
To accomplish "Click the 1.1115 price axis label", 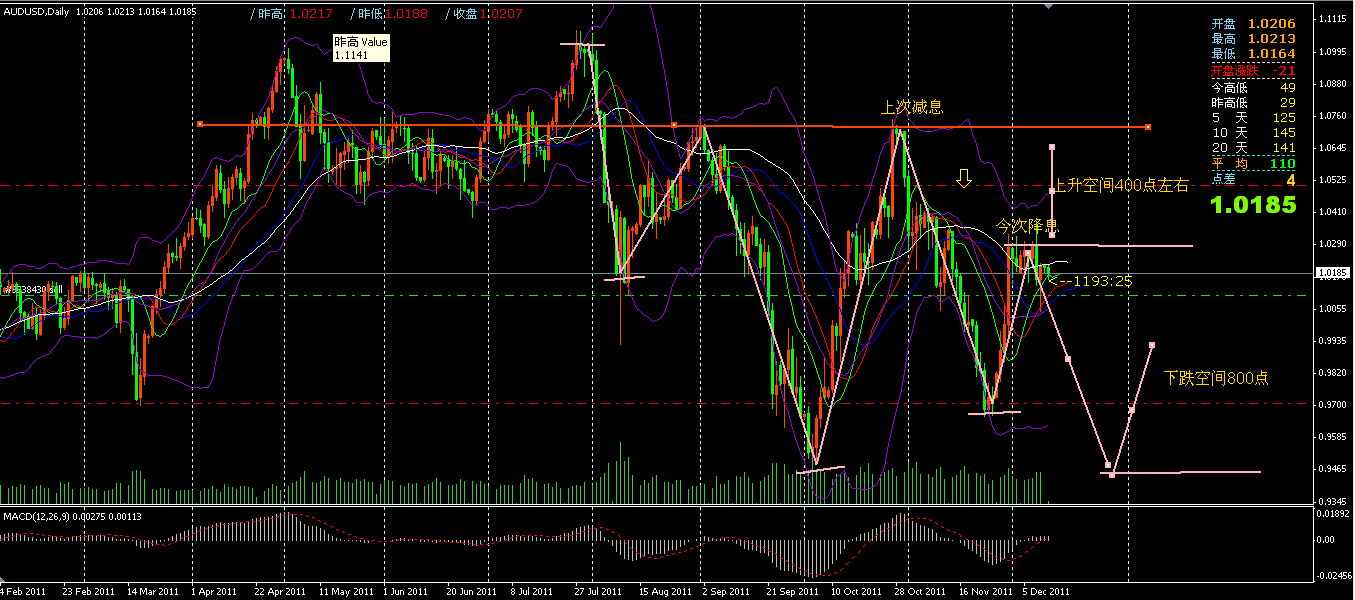I will [x=1333, y=20].
